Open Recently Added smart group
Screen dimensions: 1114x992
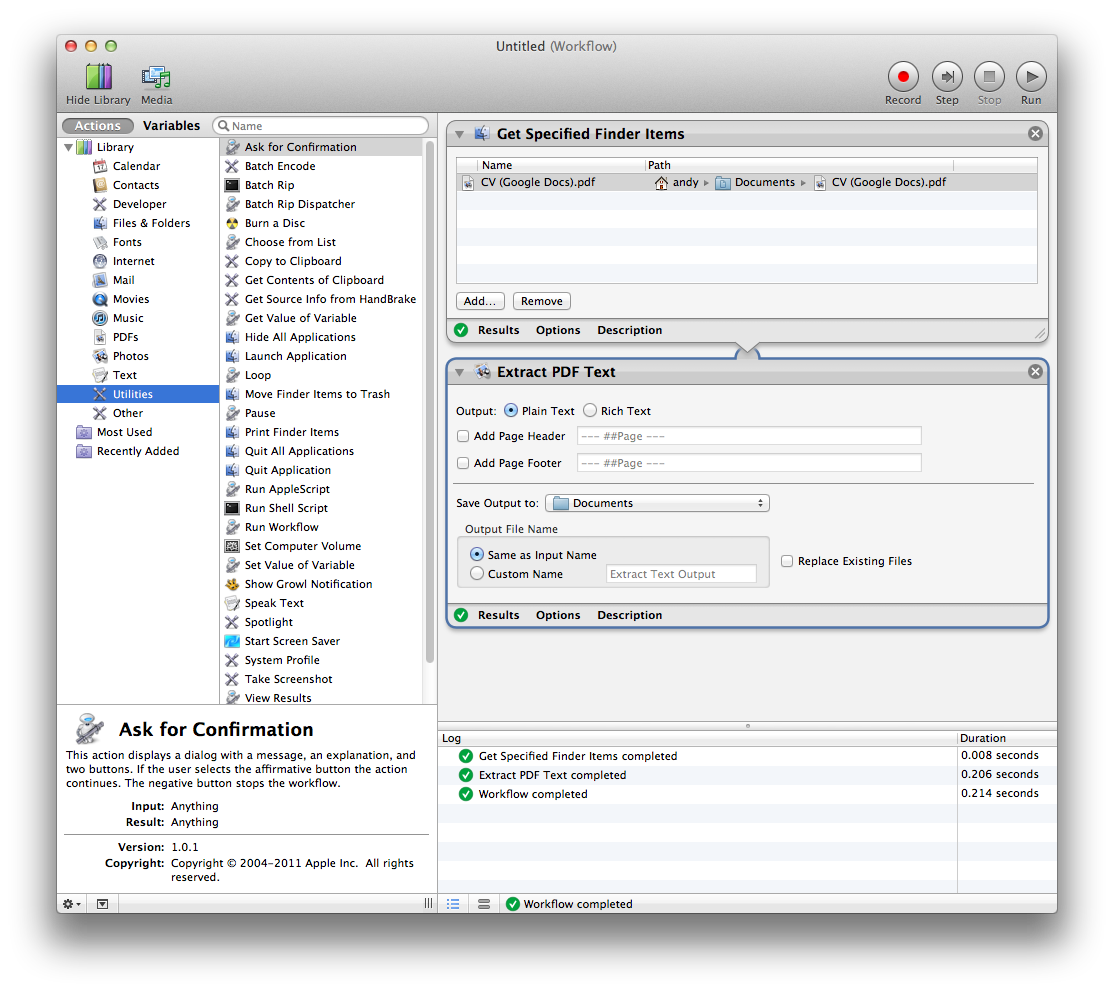point(138,451)
